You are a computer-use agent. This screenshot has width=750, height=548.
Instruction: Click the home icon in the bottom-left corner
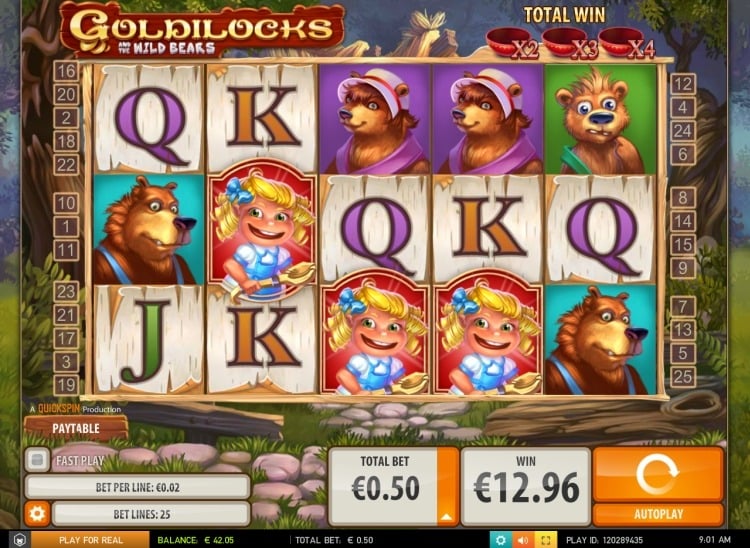pos(19,540)
